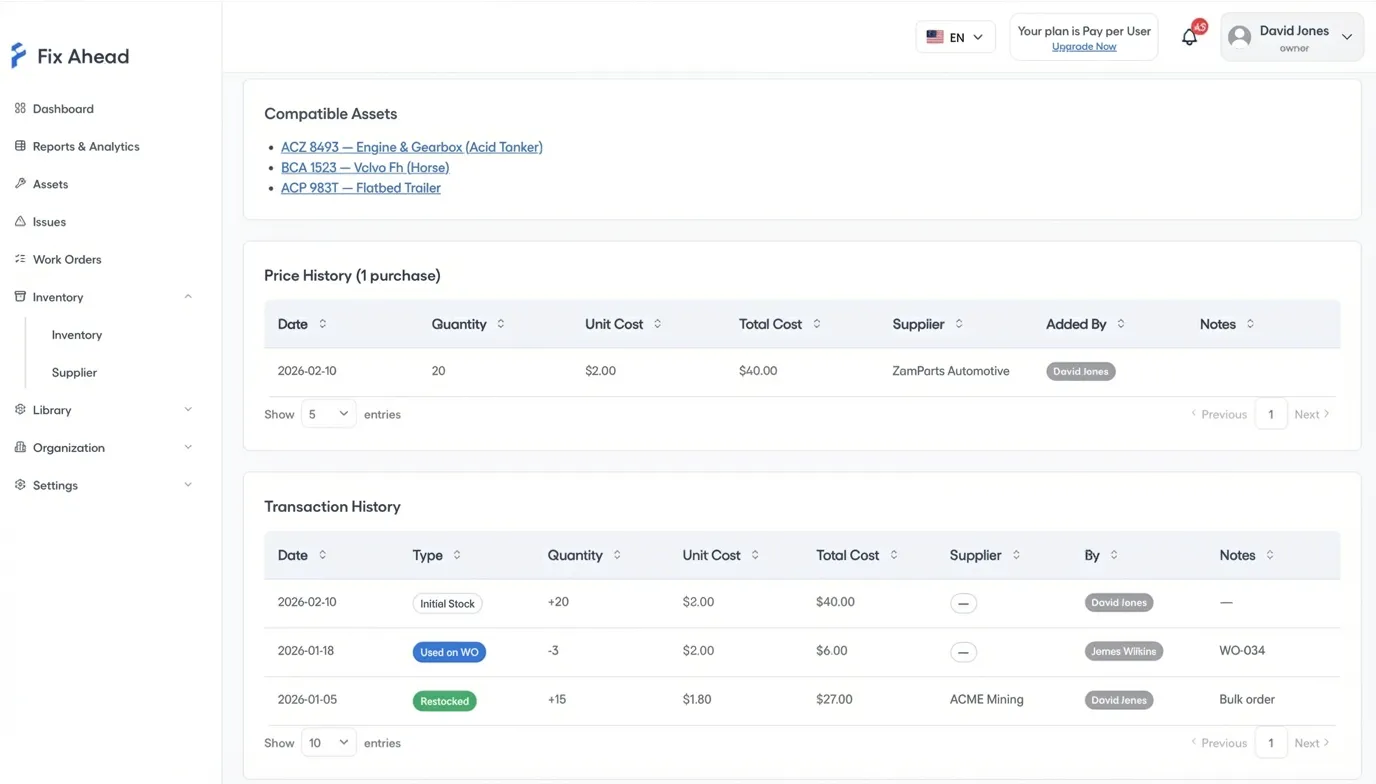
Task: Open the Show entries dropdown in Price History
Action: pyautogui.click(x=328, y=413)
